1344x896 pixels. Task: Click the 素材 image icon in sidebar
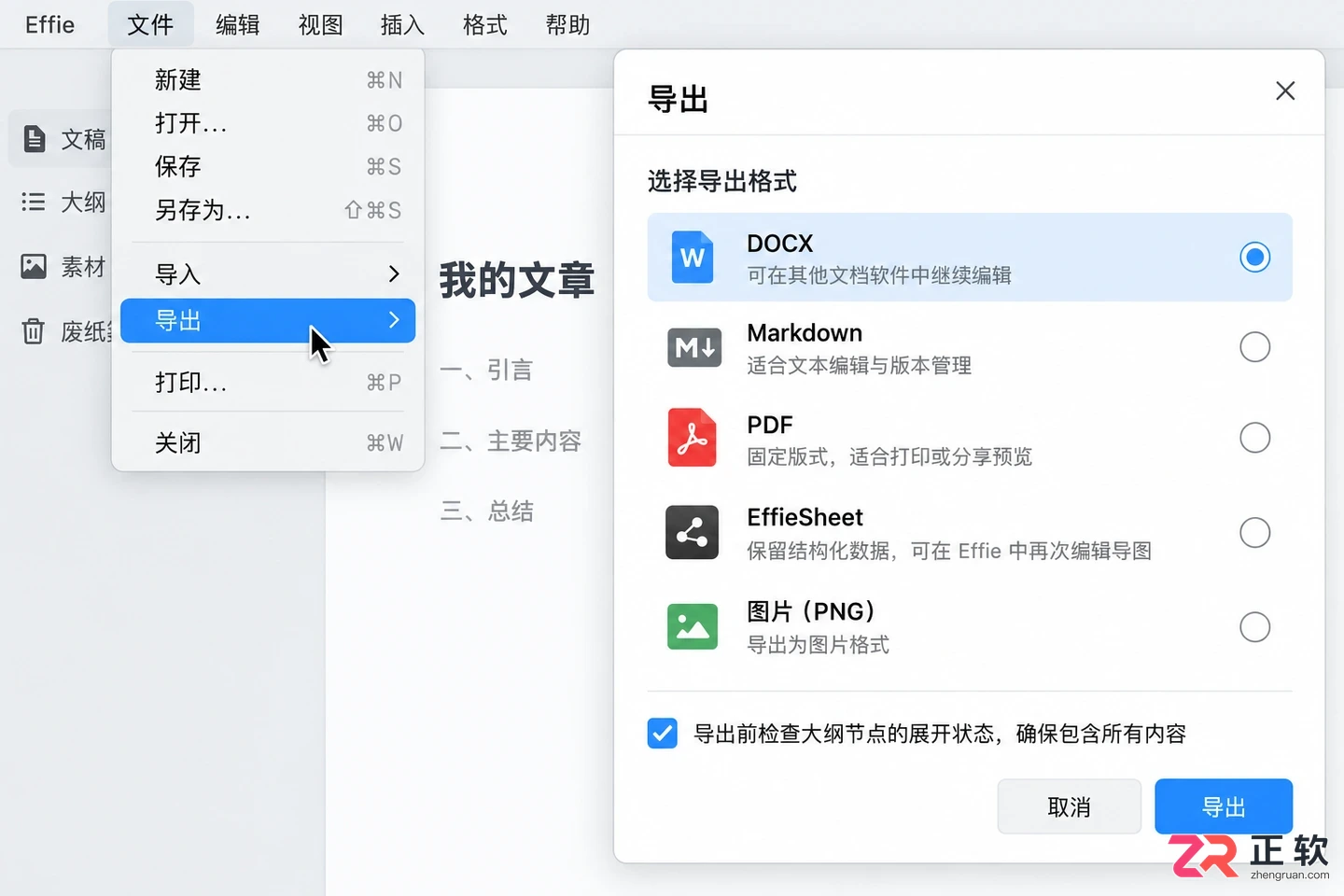point(34,266)
